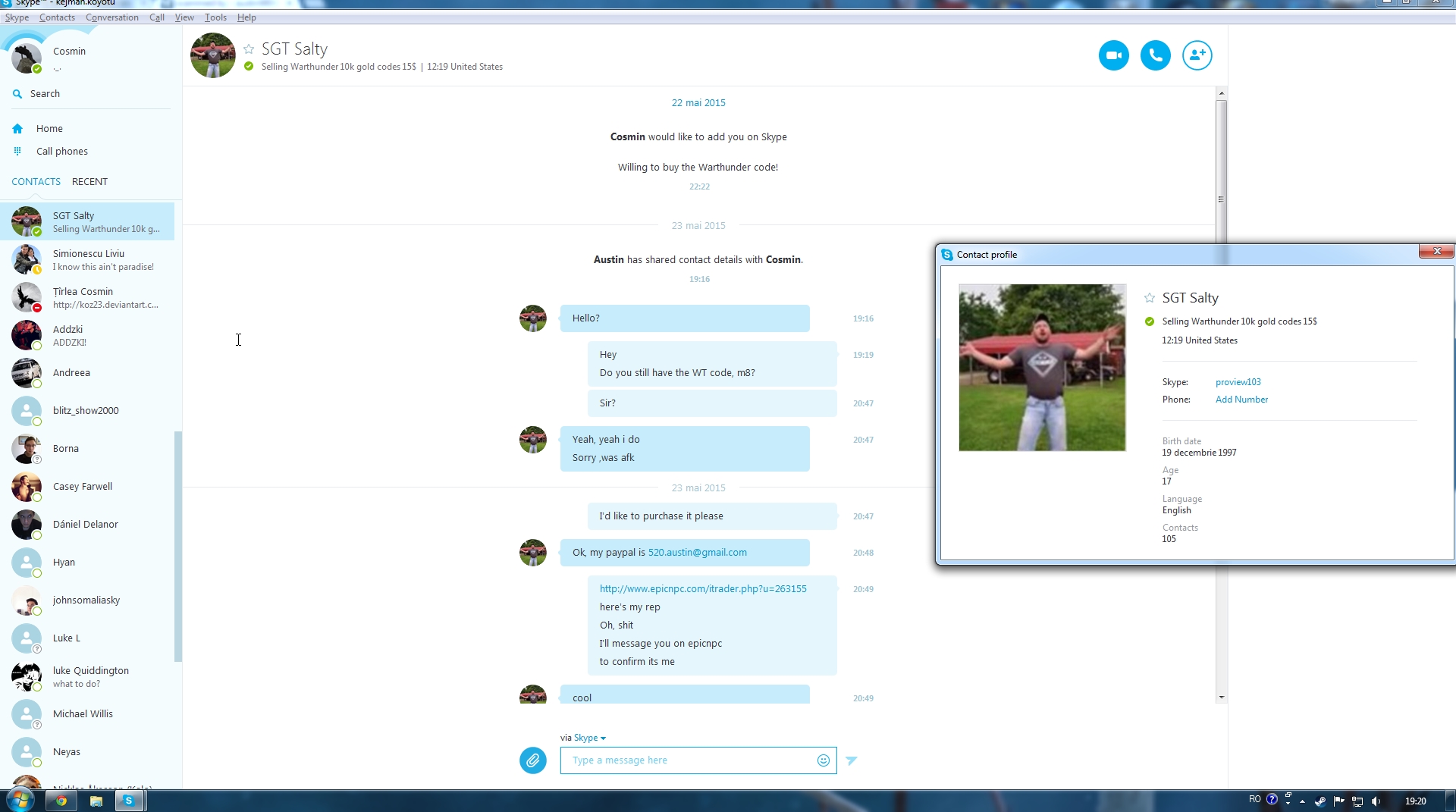The height and width of the screenshot is (812, 1456).
Task: Open the Help menu
Action: pos(246,17)
